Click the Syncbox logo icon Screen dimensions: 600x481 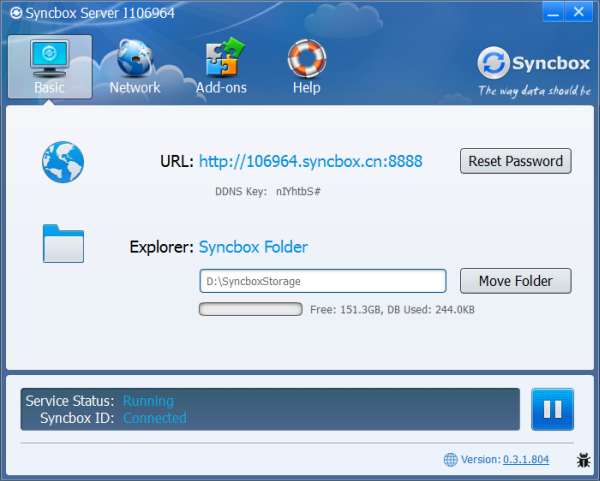click(x=493, y=63)
